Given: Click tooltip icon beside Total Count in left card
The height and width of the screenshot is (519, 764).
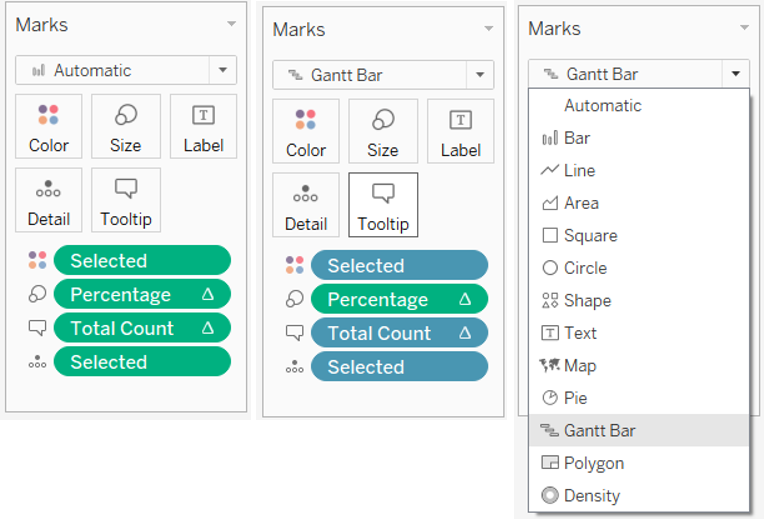Looking at the screenshot, I should pyautogui.click(x=38, y=328).
